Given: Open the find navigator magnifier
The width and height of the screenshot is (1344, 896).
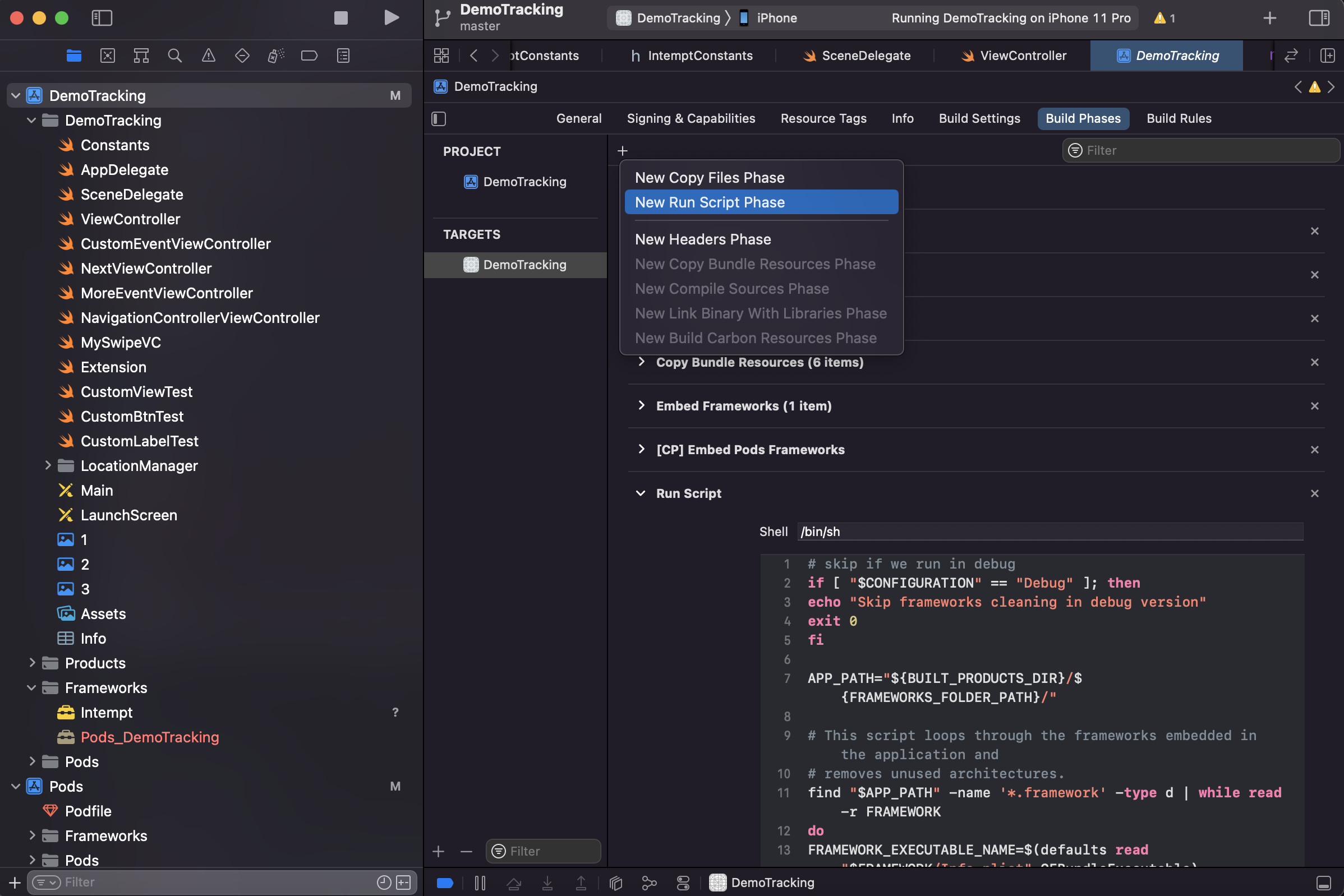Looking at the screenshot, I should [175, 56].
